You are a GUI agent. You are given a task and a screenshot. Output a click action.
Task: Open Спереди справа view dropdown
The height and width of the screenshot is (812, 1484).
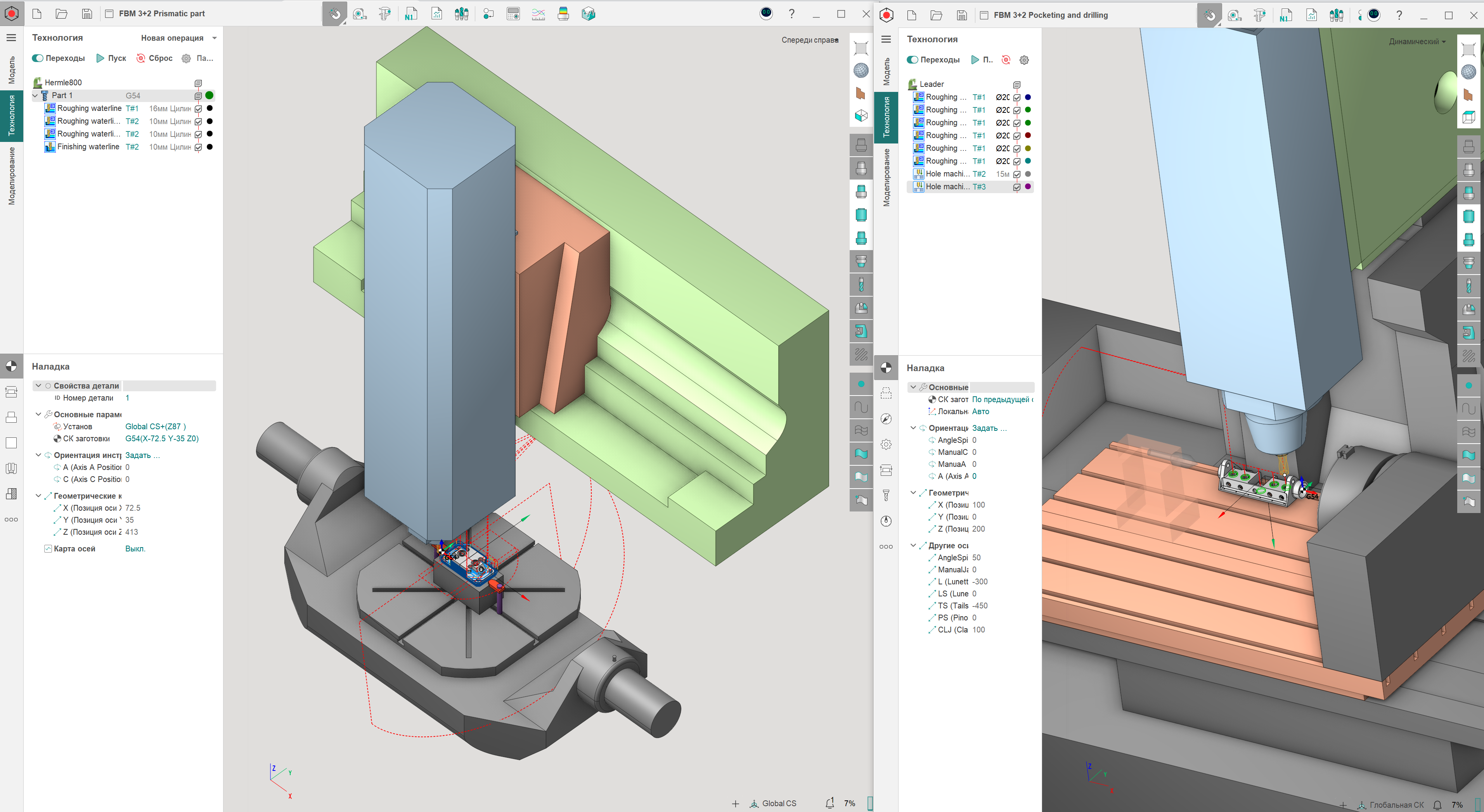click(809, 40)
